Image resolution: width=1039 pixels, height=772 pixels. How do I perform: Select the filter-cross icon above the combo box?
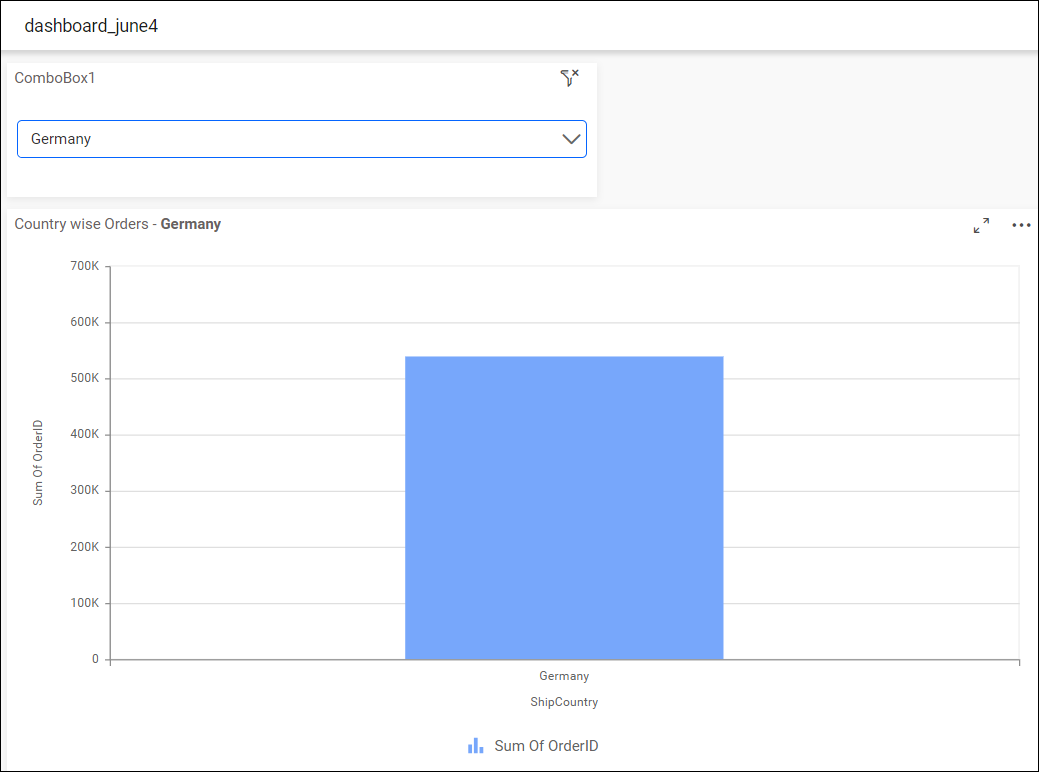point(570,77)
